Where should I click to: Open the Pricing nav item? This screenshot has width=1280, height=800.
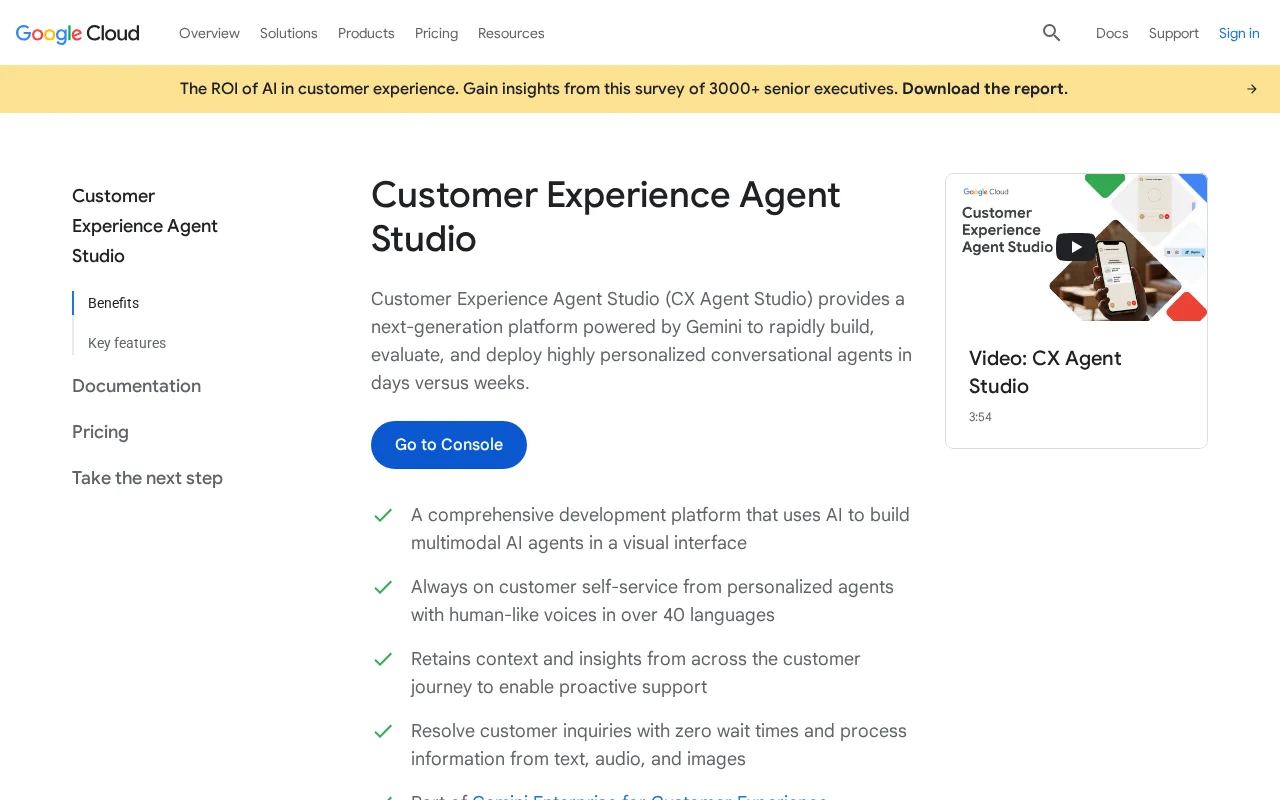coord(436,33)
